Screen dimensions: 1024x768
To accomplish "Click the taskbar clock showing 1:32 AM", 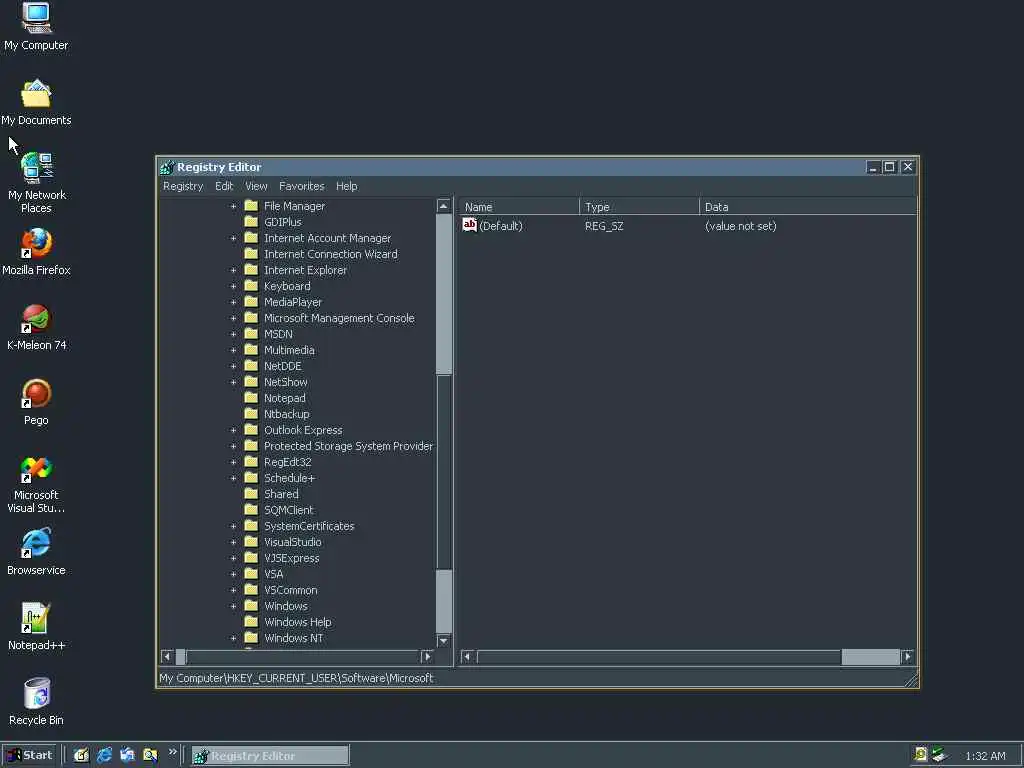I will pos(985,756).
